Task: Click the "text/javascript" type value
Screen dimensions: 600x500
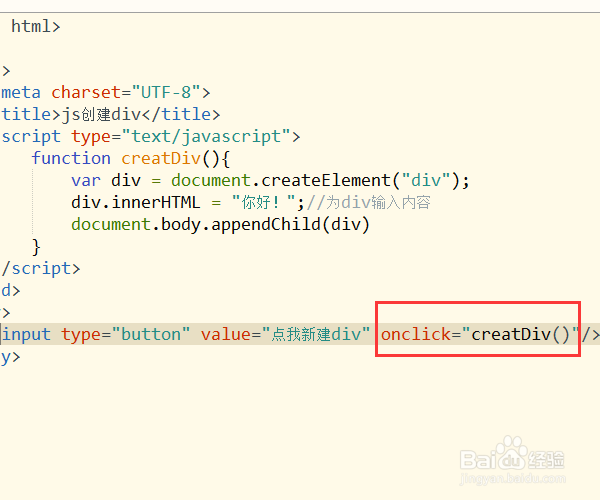Action: pyautogui.click(x=206, y=137)
